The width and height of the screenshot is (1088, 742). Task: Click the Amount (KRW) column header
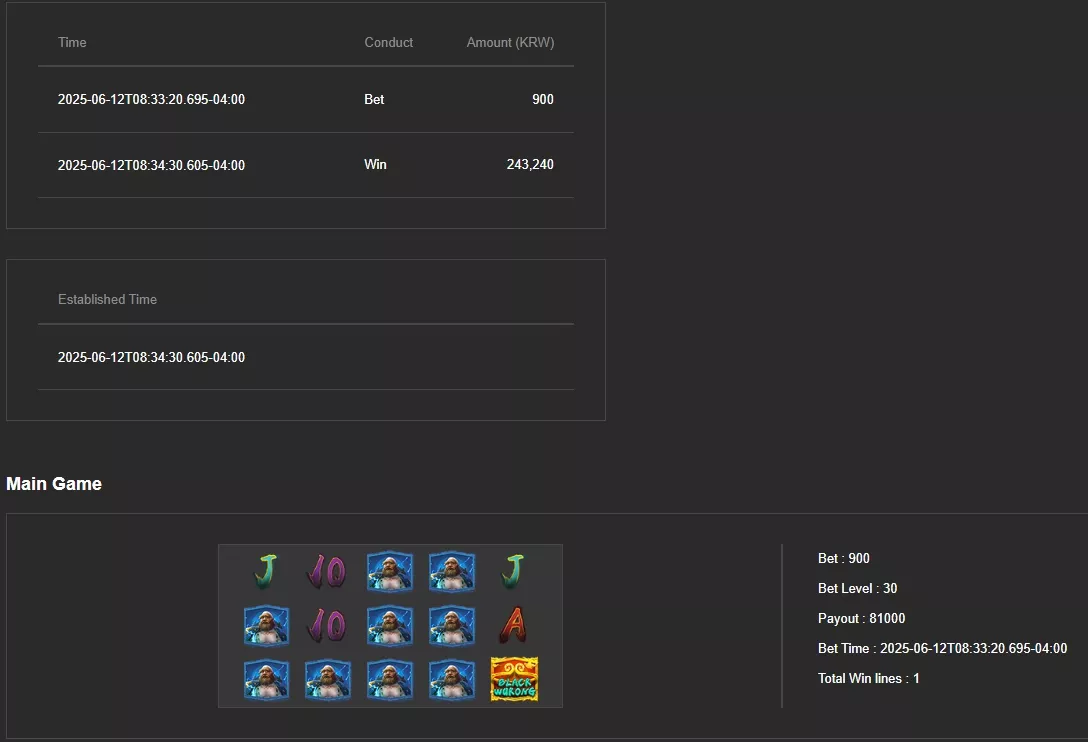click(x=510, y=42)
